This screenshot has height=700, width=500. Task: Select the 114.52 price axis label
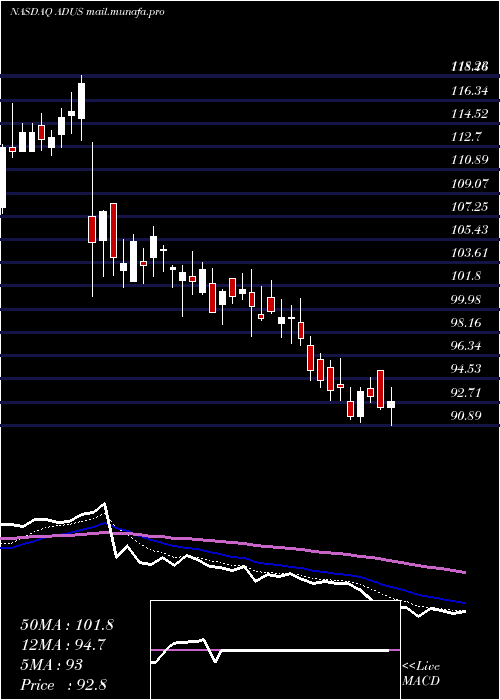click(470, 114)
